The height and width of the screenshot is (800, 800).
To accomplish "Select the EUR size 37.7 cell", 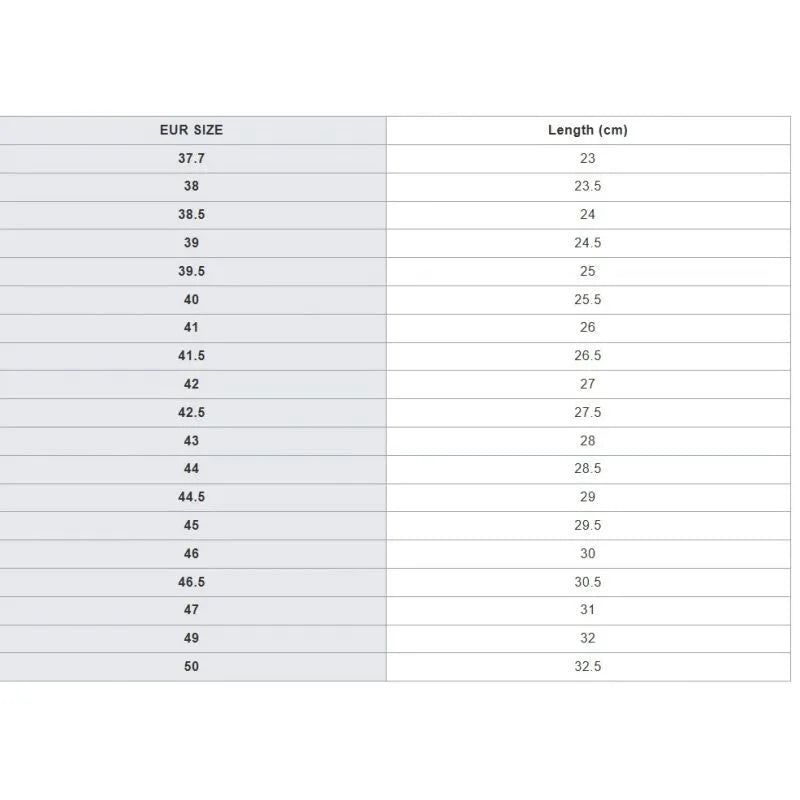I will [191, 159].
